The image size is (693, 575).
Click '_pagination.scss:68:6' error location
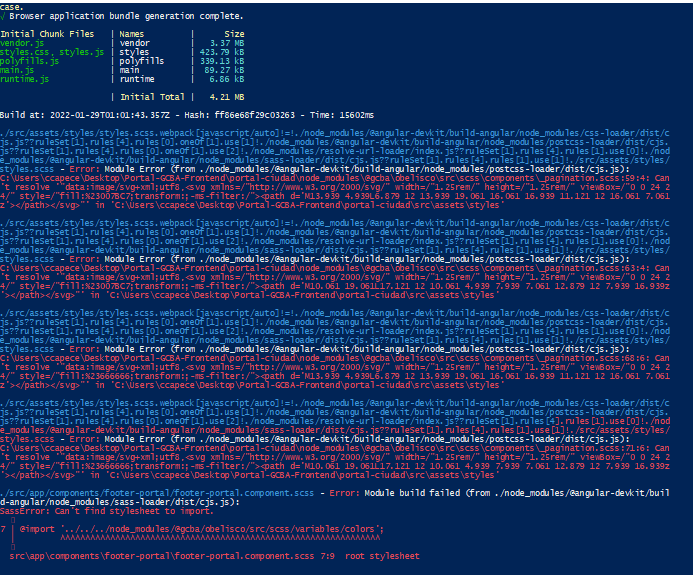coord(595,358)
